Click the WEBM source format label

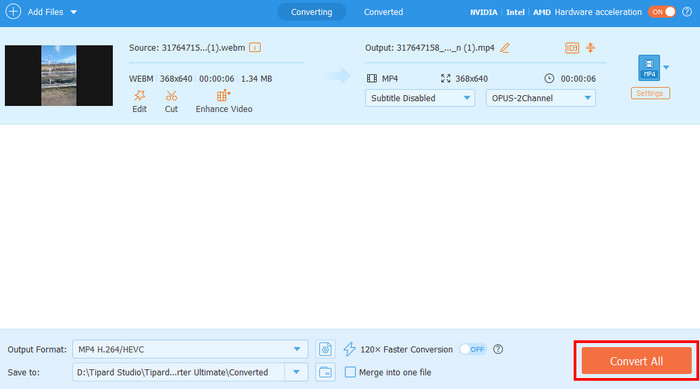pyautogui.click(x=141, y=79)
